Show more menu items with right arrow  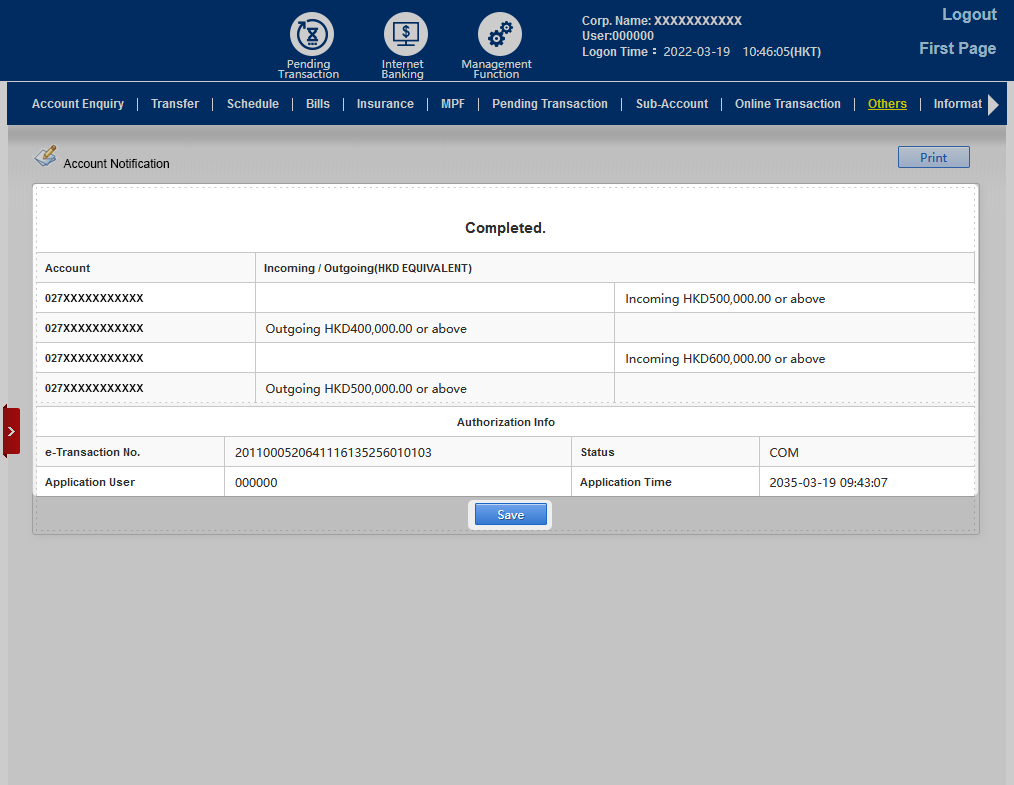[x=993, y=104]
